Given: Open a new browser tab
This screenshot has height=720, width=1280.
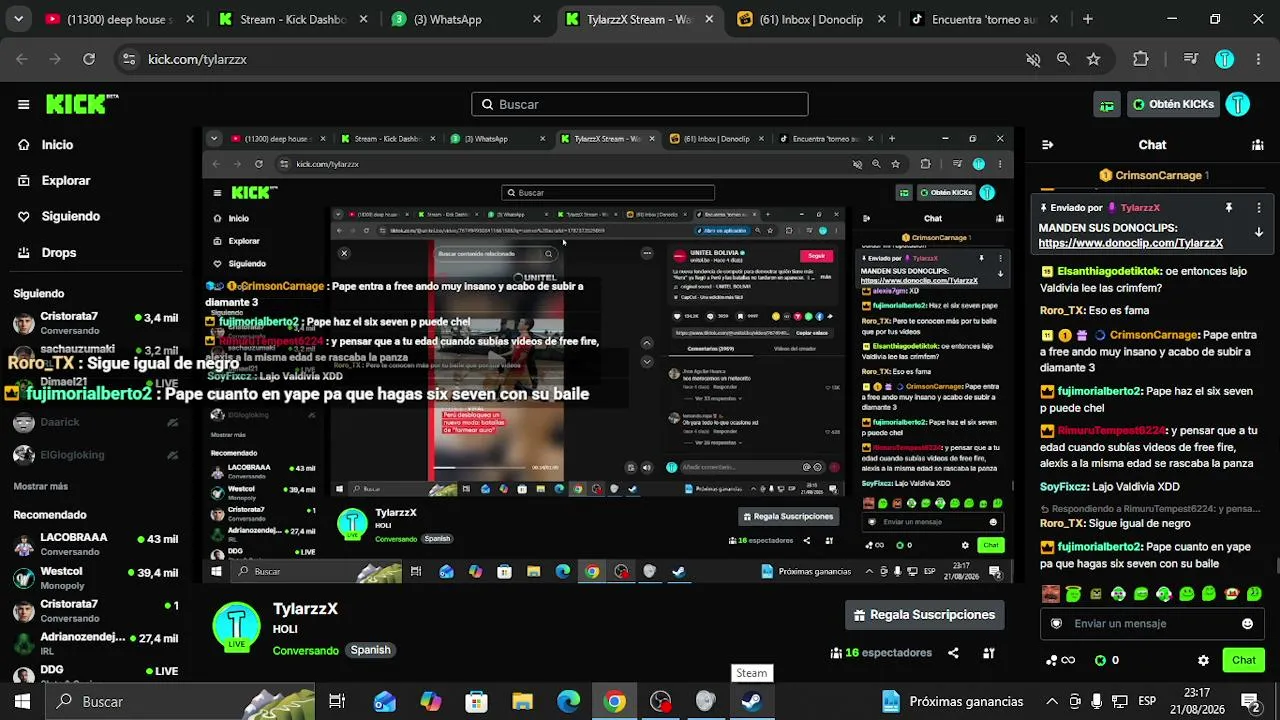Looking at the screenshot, I should pyautogui.click(x=1088, y=19).
